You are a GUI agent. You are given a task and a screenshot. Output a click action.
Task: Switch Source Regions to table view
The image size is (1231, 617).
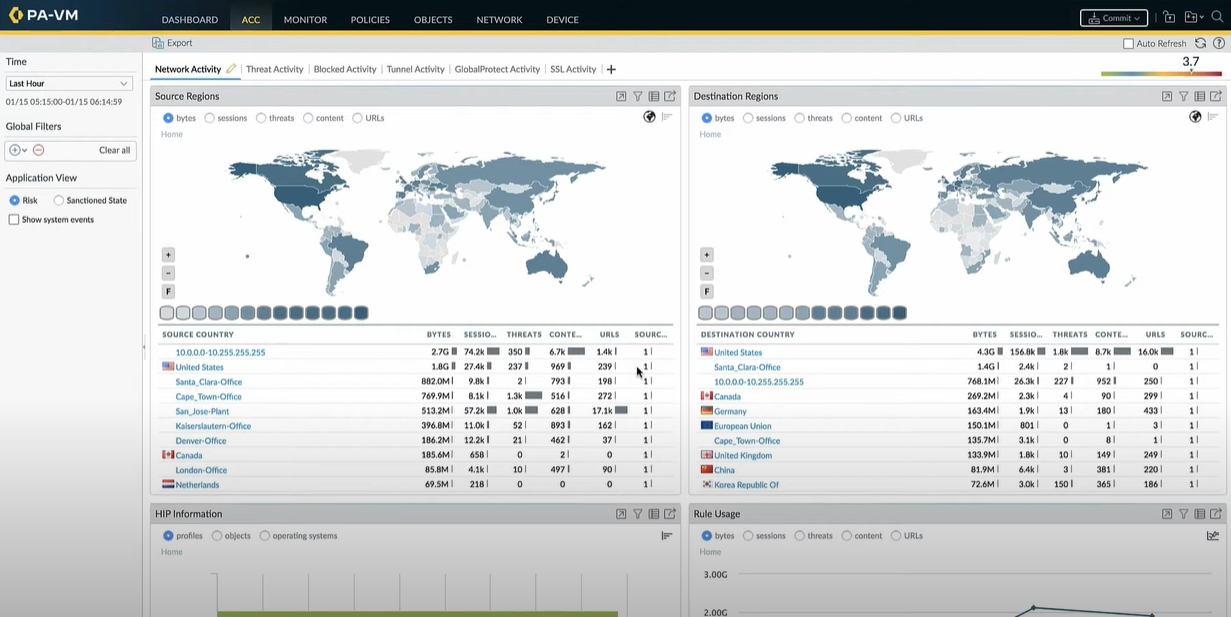[x=653, y=96]
